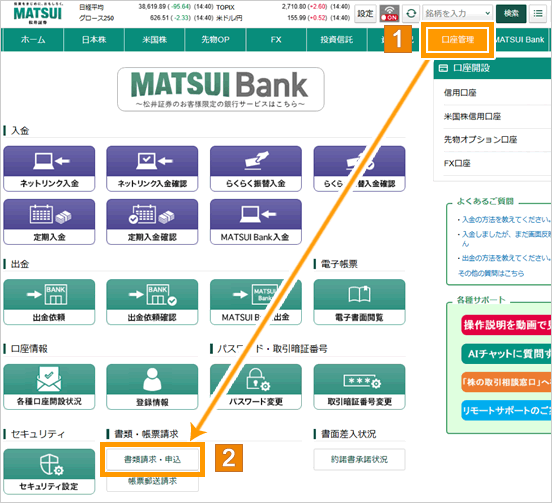Switch to 米国株 tab
The width and height of the screenshot is (552, 503).
point(155,40)
